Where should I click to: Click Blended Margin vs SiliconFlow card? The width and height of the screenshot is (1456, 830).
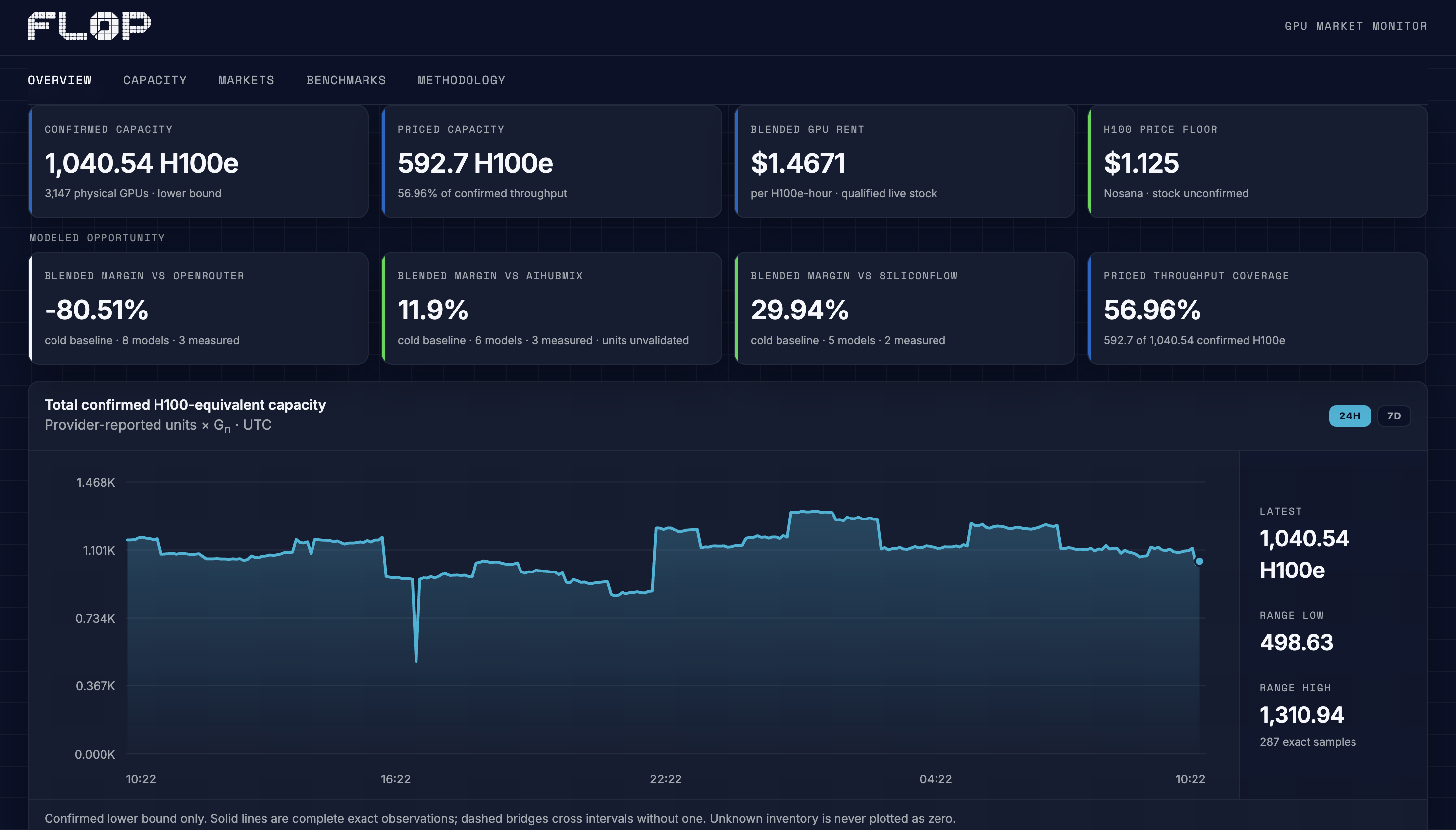pyautogui.click(x=904, y=309)
